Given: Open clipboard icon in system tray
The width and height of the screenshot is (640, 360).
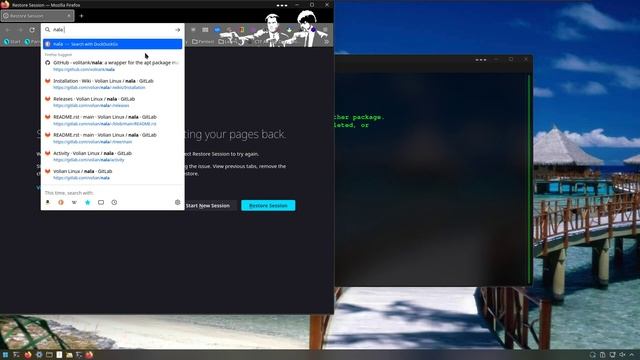Looking at the screenshot, I should 602,355.
